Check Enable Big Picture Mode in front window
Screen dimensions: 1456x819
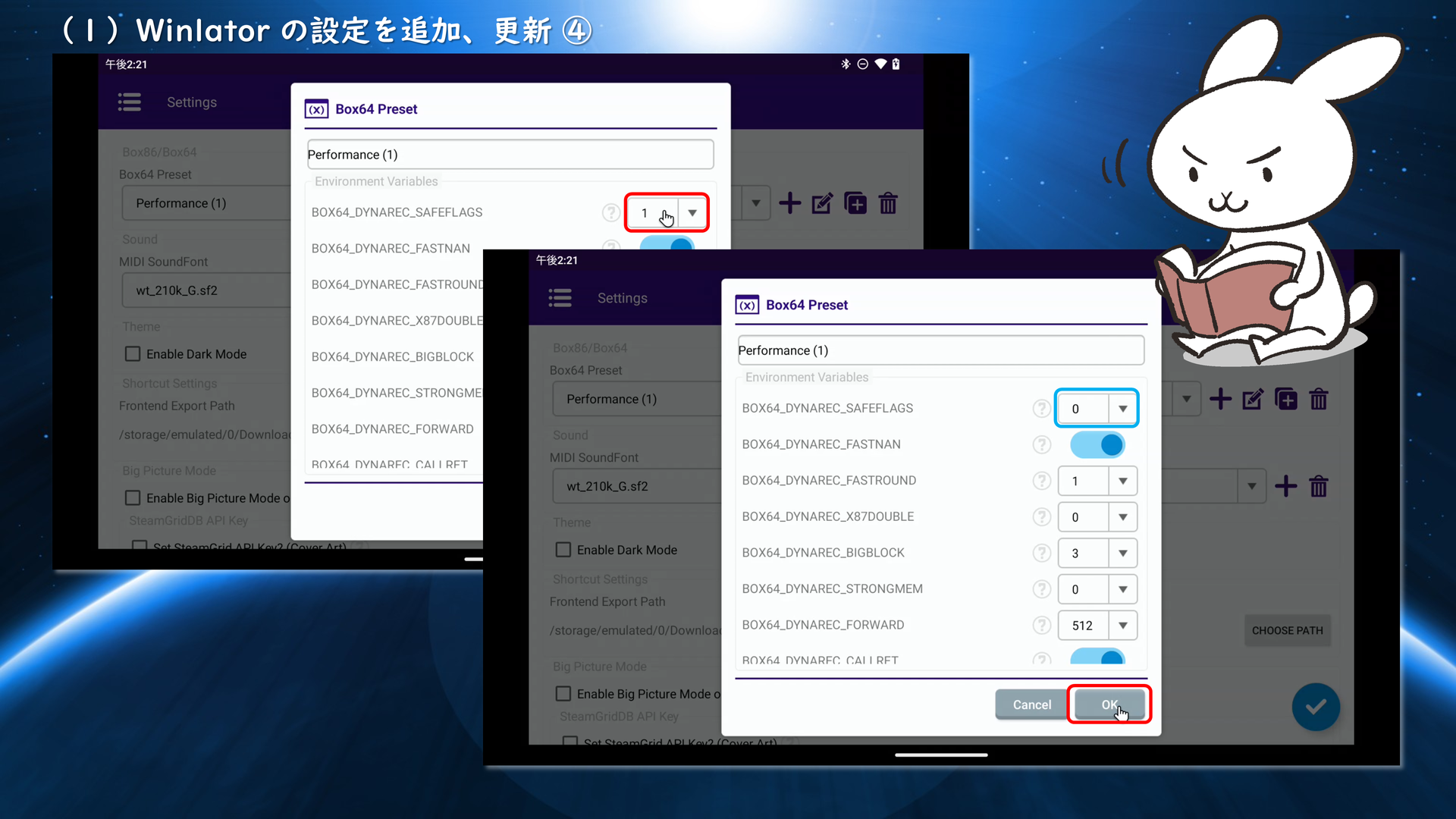pyautogui.click(x=563, y=694)
